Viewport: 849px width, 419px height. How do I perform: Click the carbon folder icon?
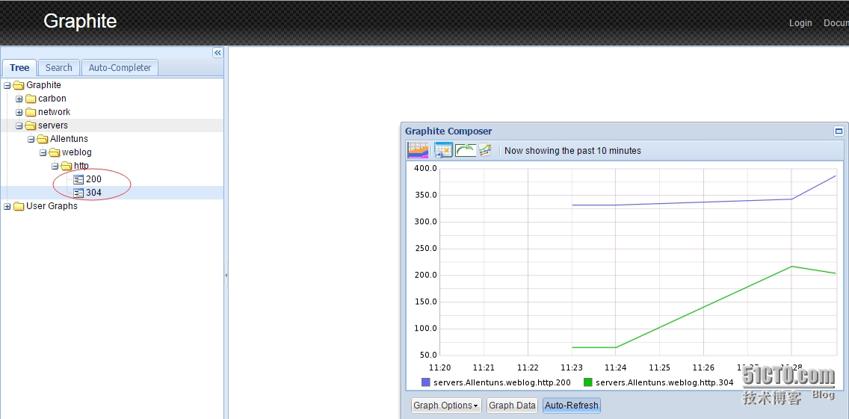click(x=31, y=99)
